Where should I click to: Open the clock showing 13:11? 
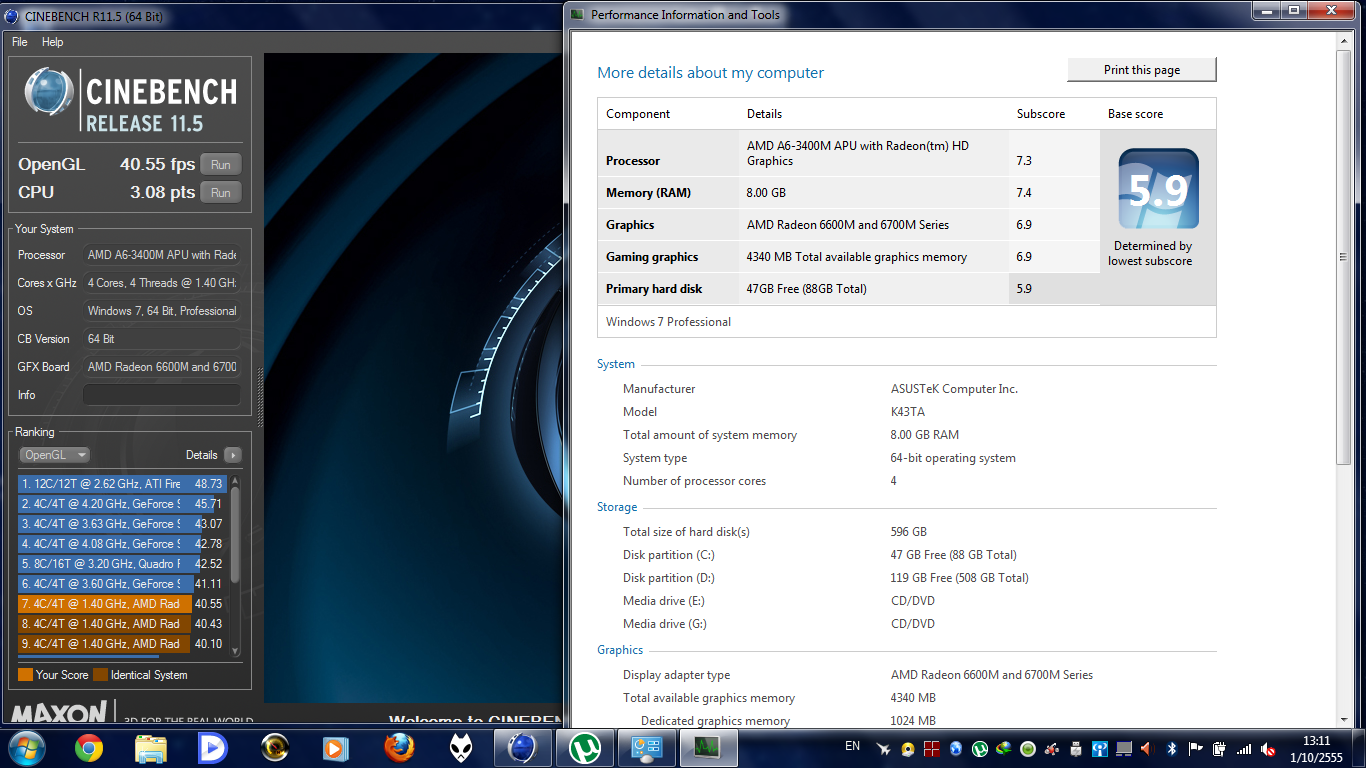coord(1316,749)
